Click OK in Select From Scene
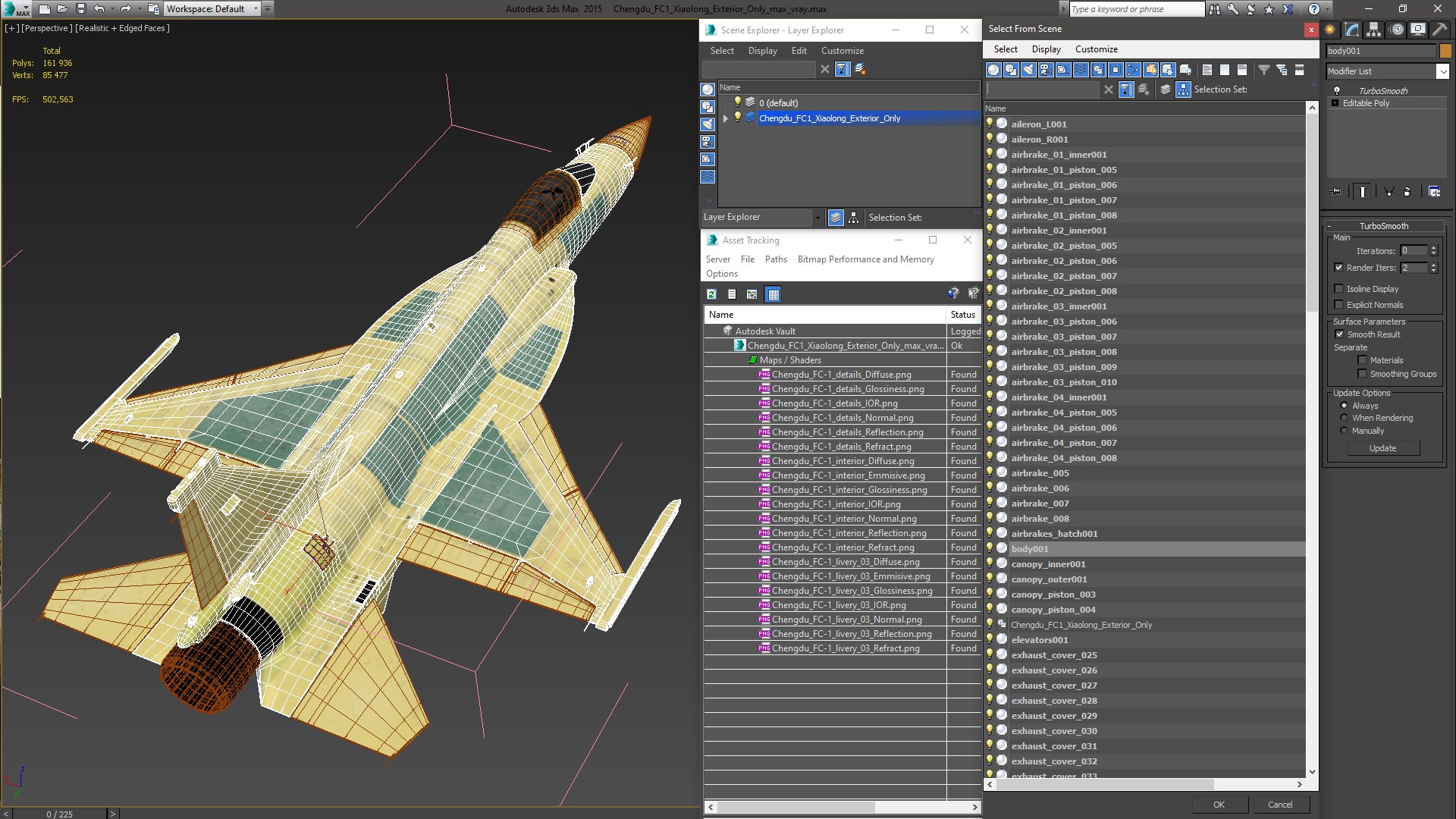 (1218, 805)
